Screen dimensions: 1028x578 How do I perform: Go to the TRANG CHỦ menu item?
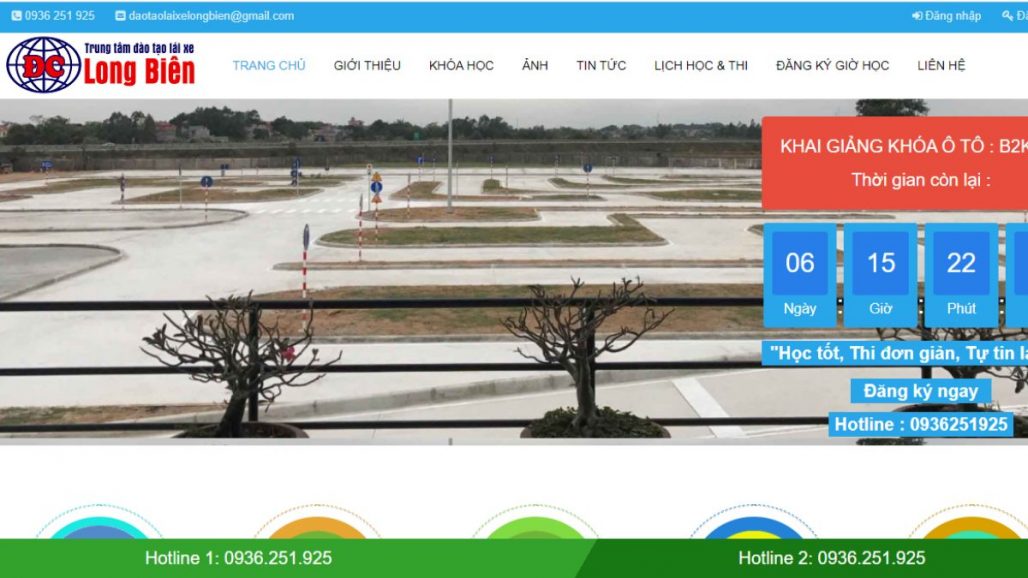(x=269, y=66)
